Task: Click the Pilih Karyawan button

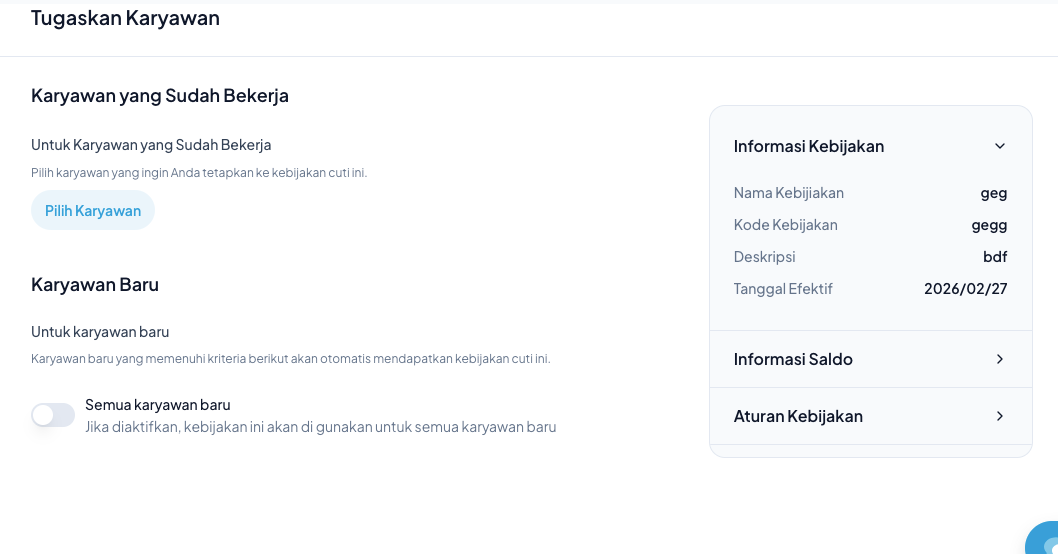Action: [93, 211]
